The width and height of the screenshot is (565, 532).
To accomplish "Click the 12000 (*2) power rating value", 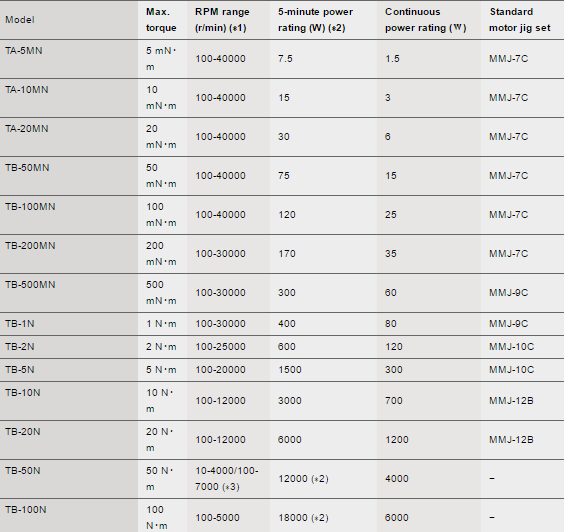I will pyautogui.click(x=303, y=479).
